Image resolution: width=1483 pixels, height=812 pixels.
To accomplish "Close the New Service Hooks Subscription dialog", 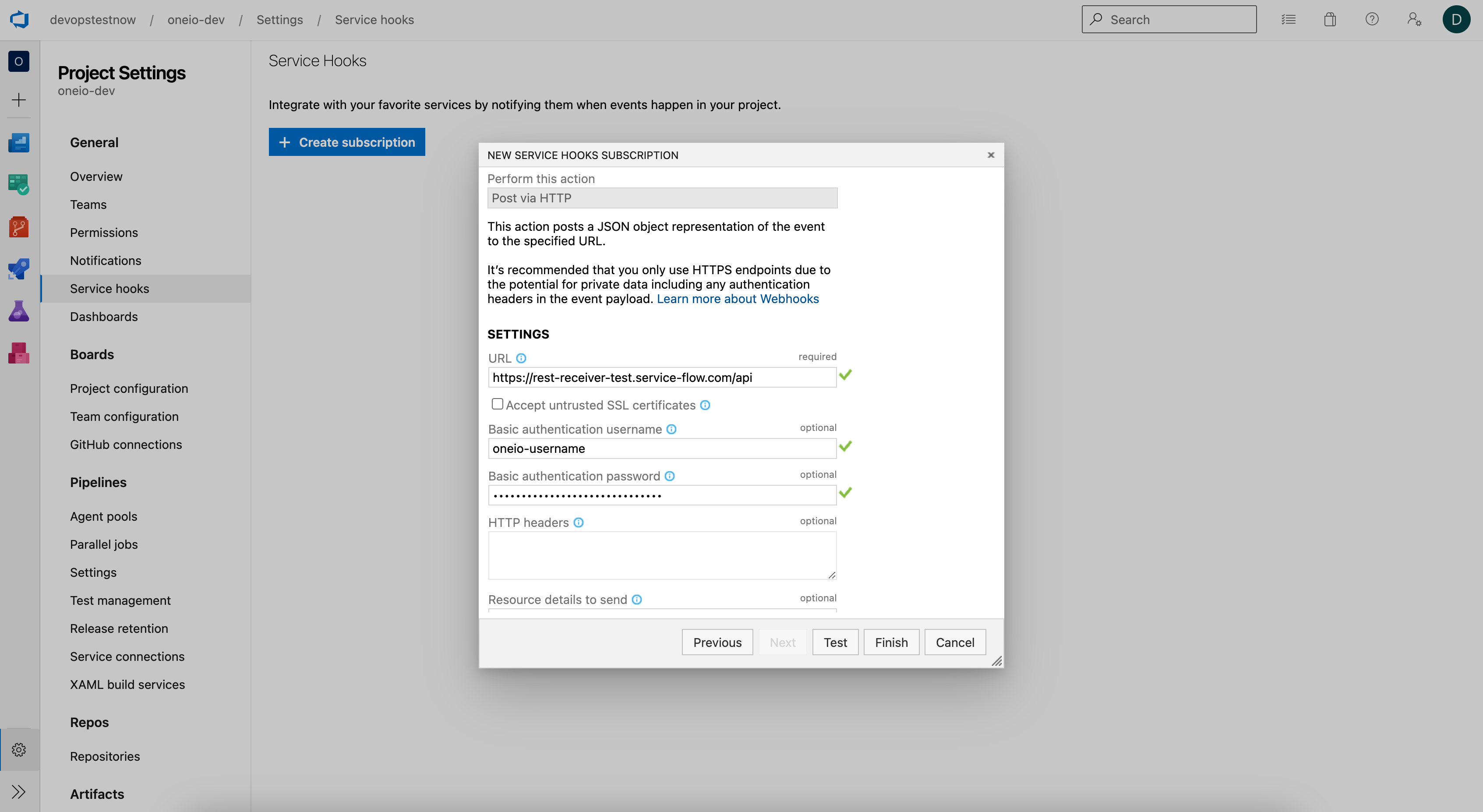I will 991,155.
